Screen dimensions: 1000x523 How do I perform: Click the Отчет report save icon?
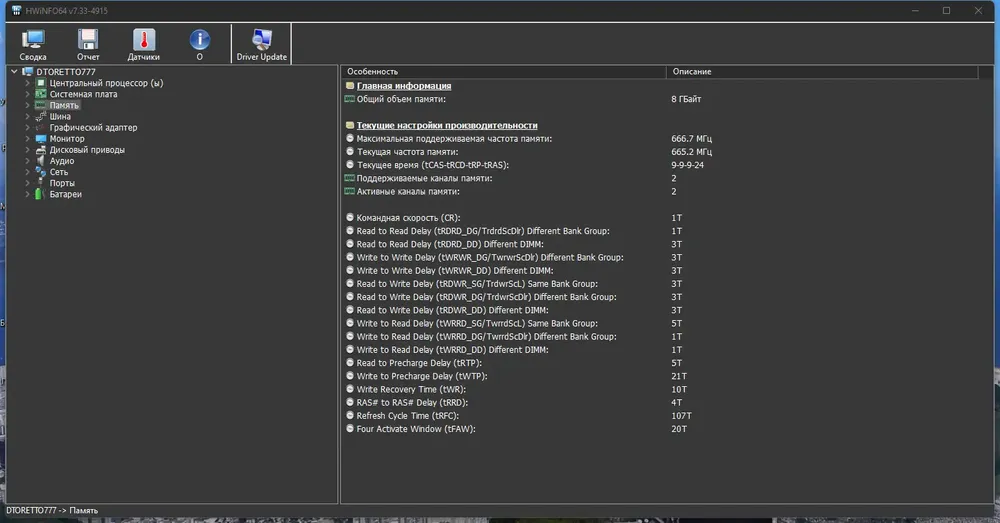coord(88,40)
